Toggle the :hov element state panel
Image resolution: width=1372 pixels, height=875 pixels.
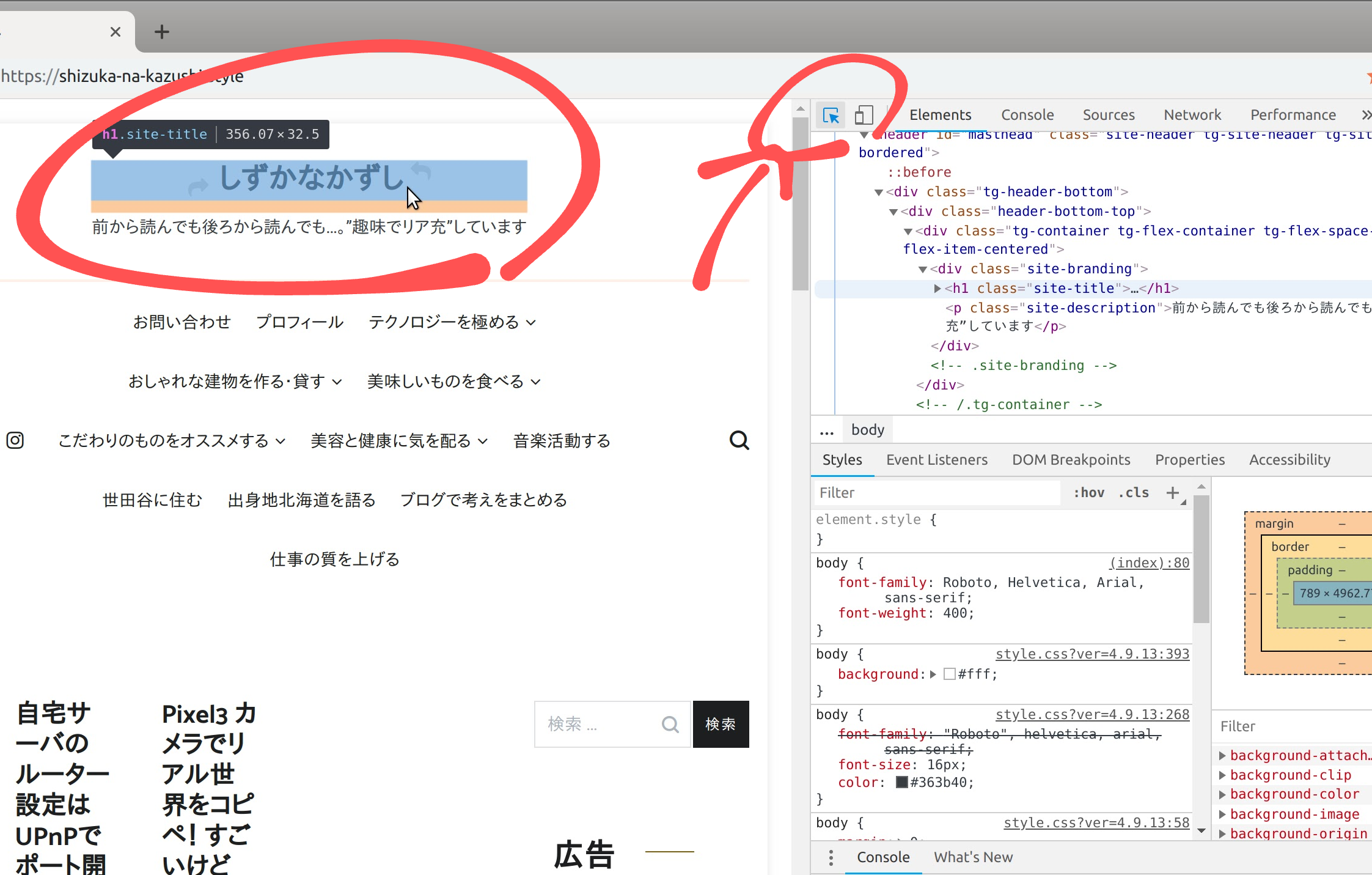pyautogui.click(x=1089, y=493)
